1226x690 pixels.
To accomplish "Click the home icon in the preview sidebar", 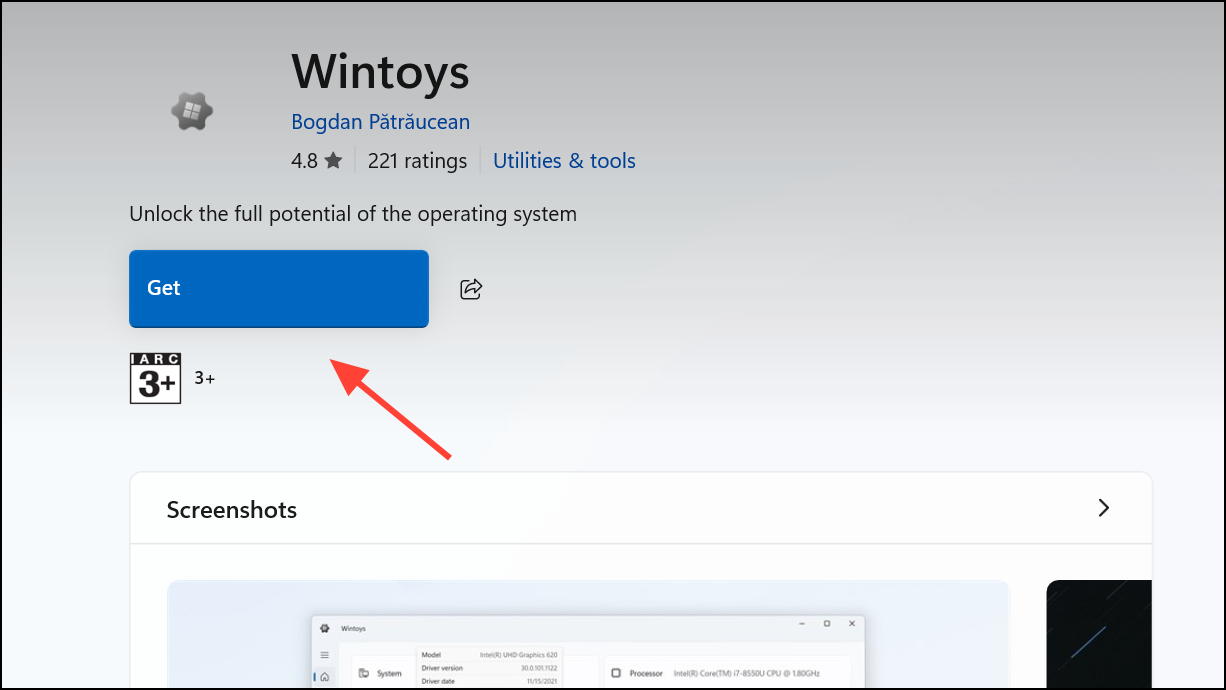I will click(325, 678).
